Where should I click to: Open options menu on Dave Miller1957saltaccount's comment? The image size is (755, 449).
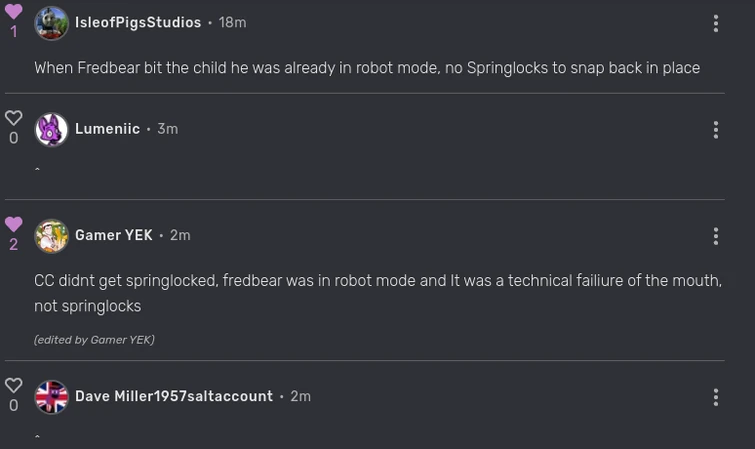715,397
